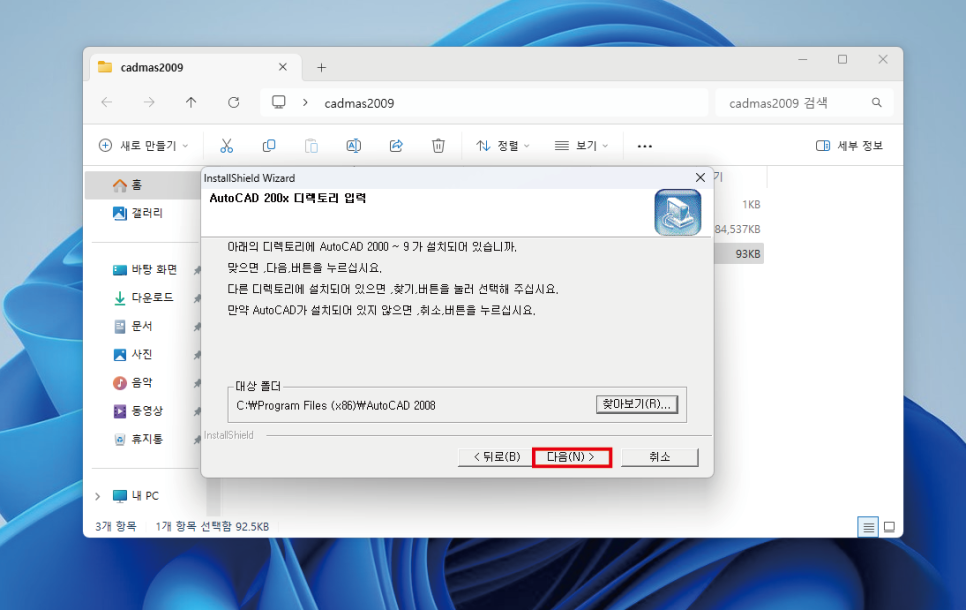Expand the 내 PC tree node
Screen dimensions: 966x610
coord(97,496)
